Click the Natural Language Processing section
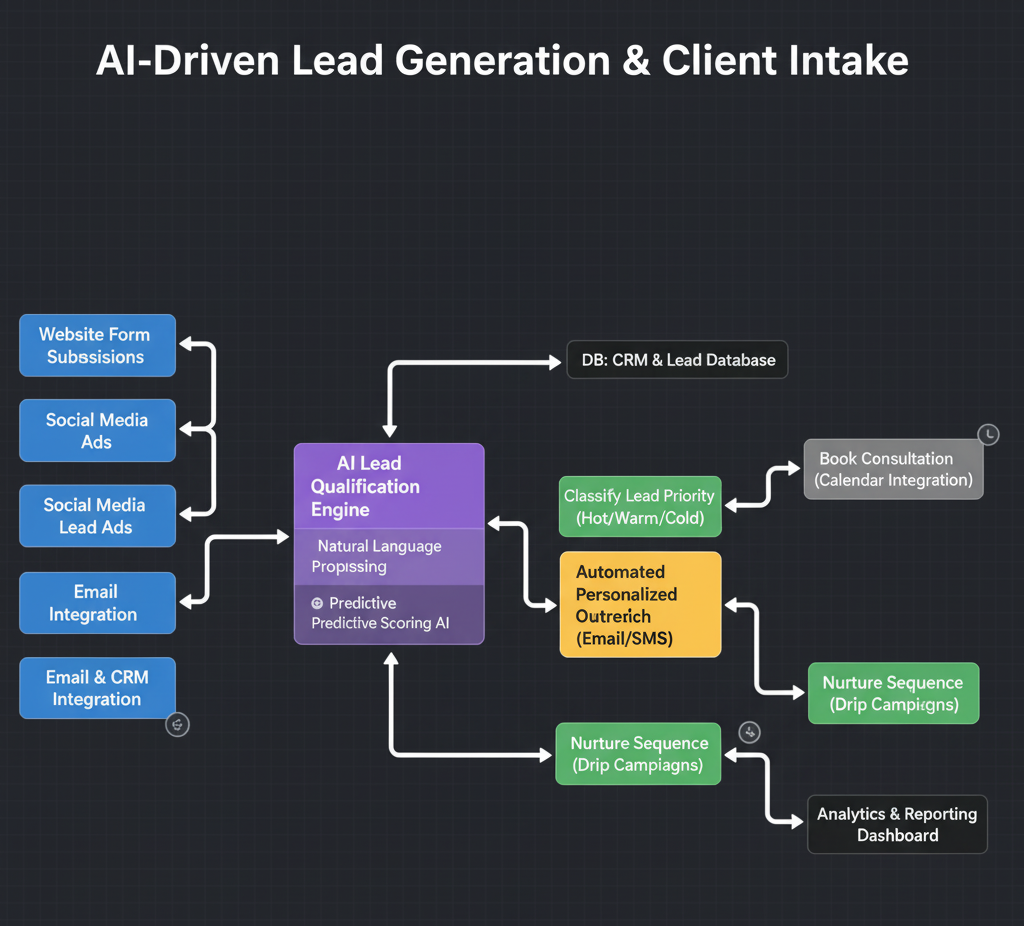This screenshot has height=926, width=1024. (x=389, y=556)
